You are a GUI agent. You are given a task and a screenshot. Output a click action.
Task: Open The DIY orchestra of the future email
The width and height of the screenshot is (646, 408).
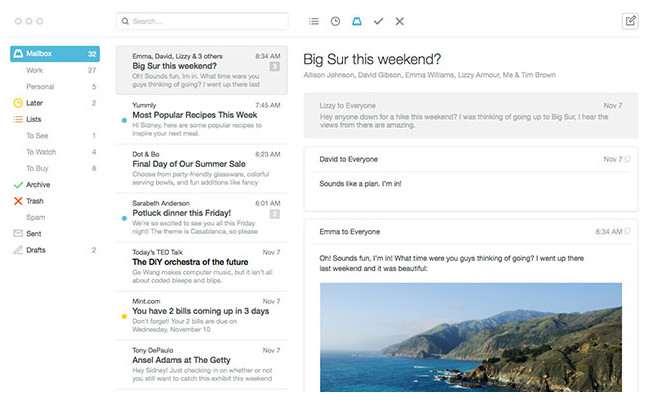pyautogui.click(x=202, y=267)
